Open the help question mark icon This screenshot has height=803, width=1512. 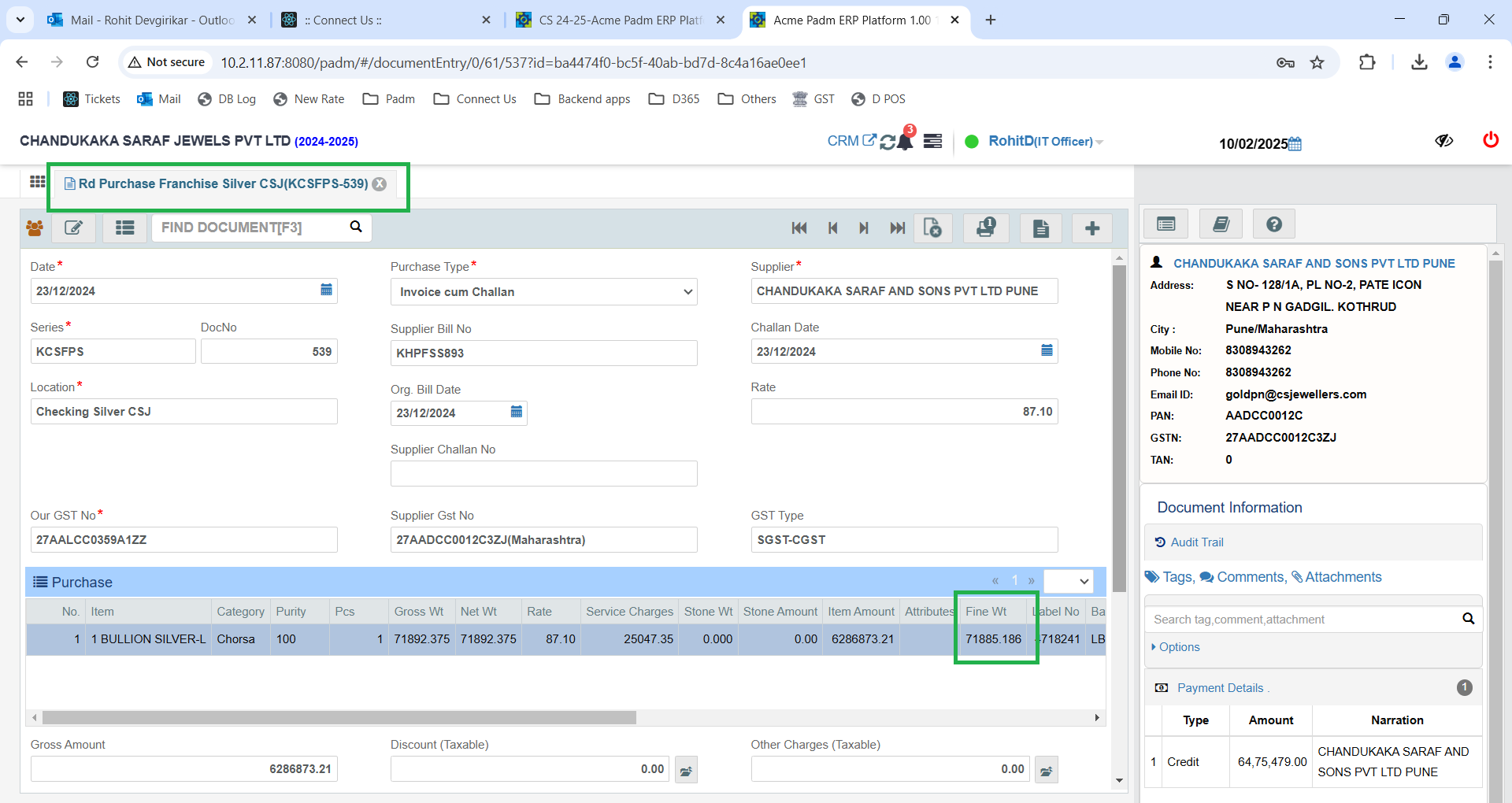coord(1274,224)
